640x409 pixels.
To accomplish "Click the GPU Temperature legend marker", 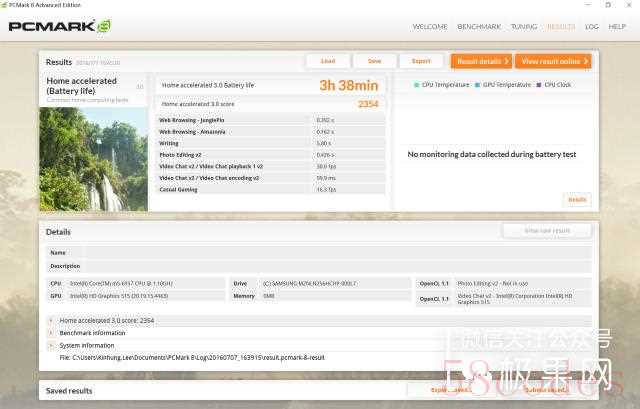I will point(477,85).
